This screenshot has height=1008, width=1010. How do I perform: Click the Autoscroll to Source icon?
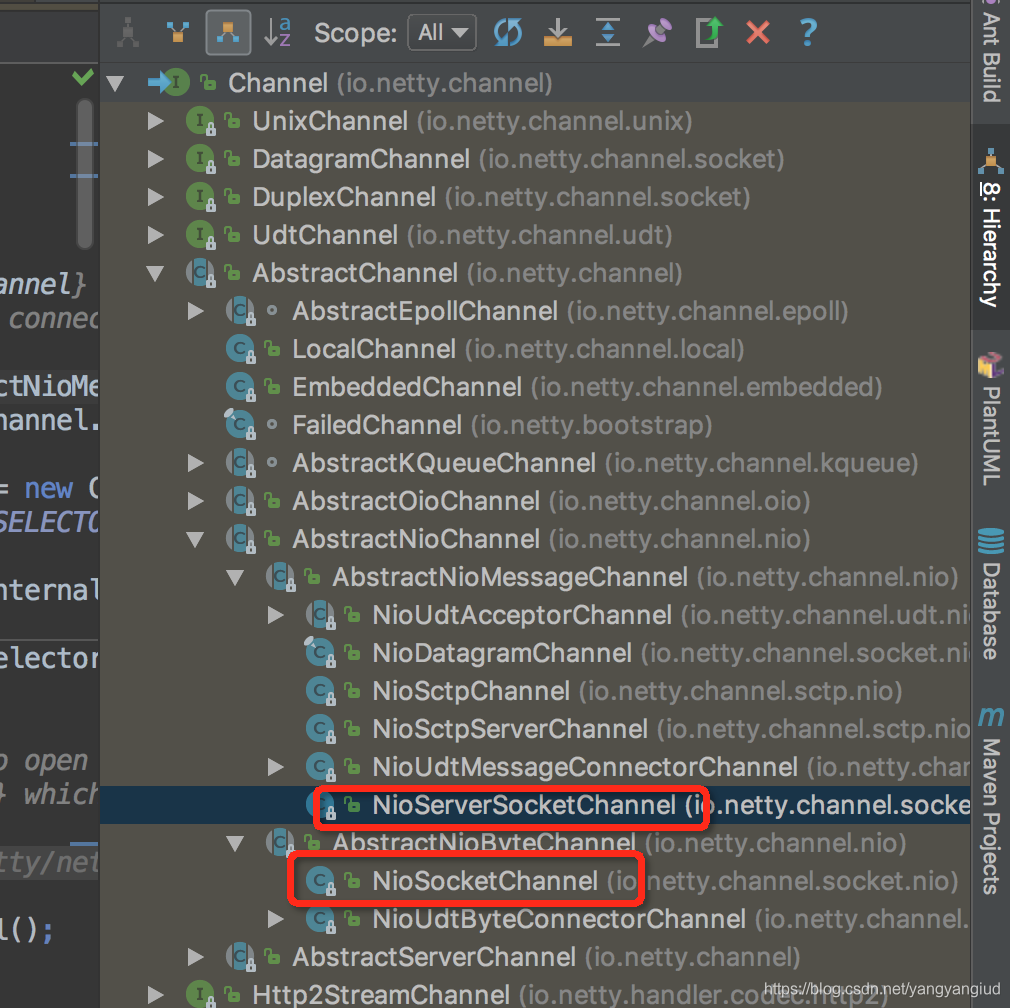tap(557, 32)
